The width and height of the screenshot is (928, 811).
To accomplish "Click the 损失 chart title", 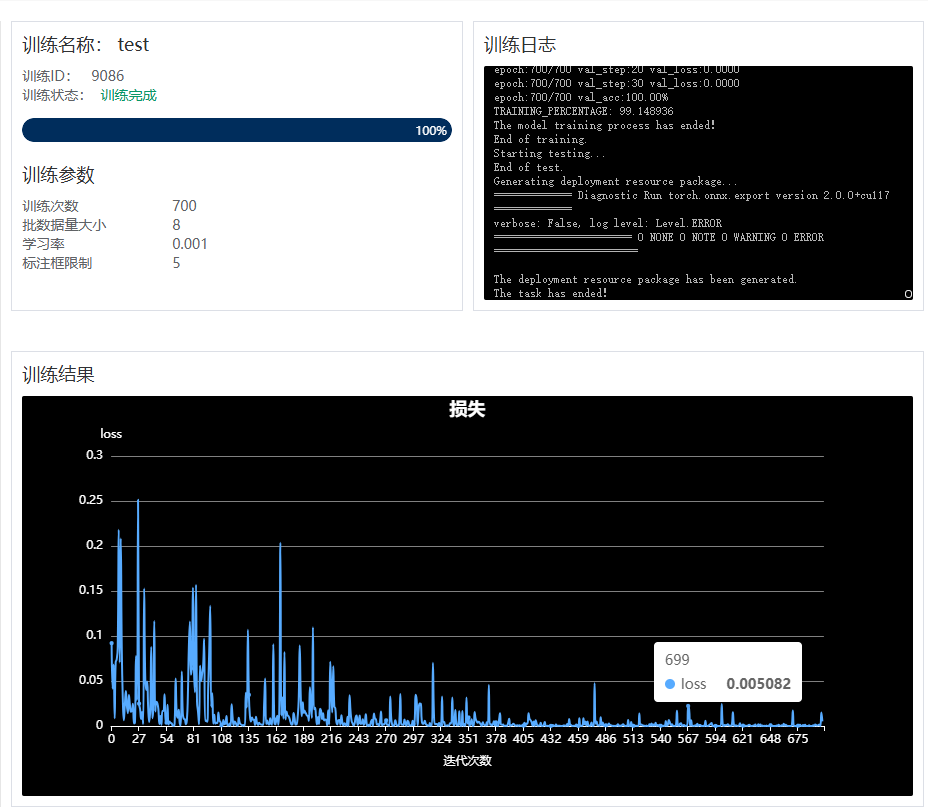I will click(x=467, y=409).
